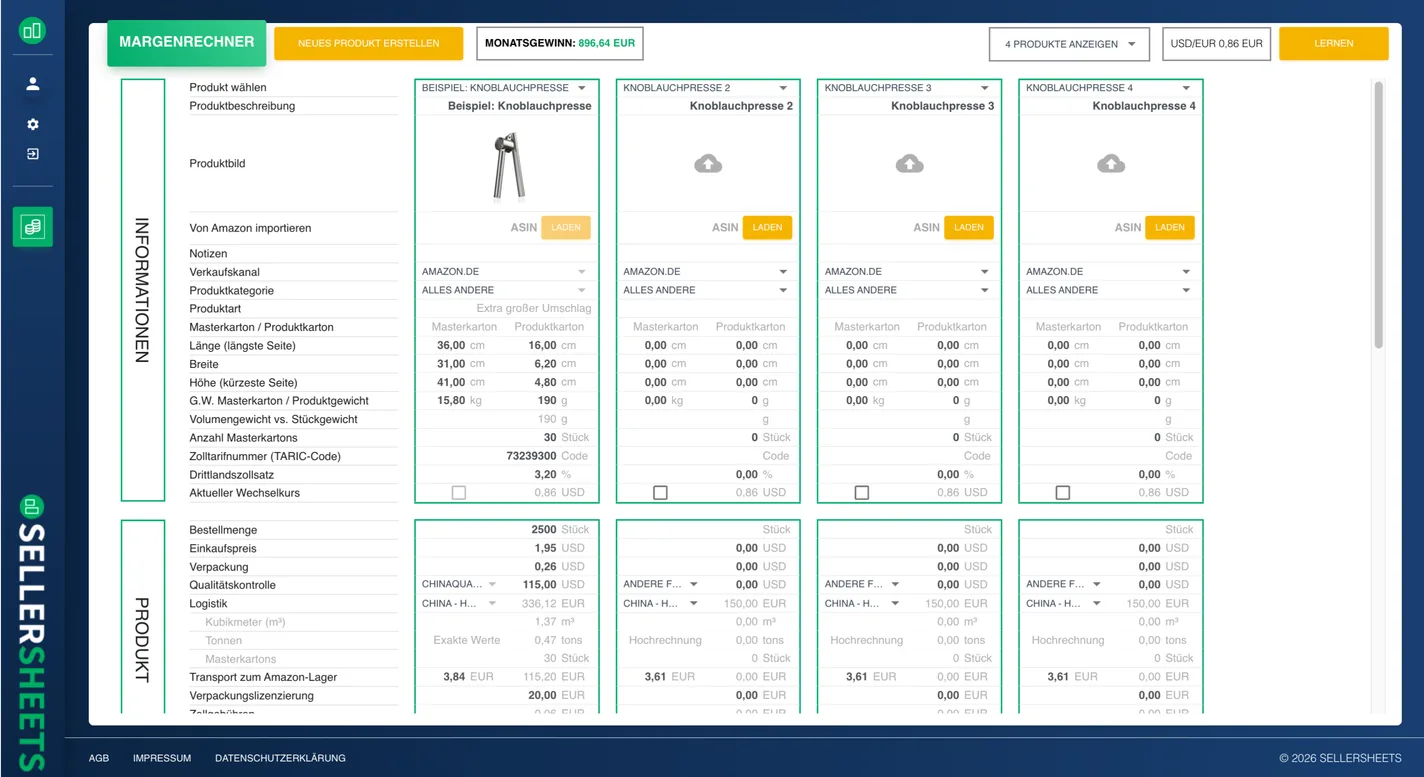This screenshot has width=1424, height=777.
Task: Click the logout icon in sidebar
Action: tap(33, 154)
